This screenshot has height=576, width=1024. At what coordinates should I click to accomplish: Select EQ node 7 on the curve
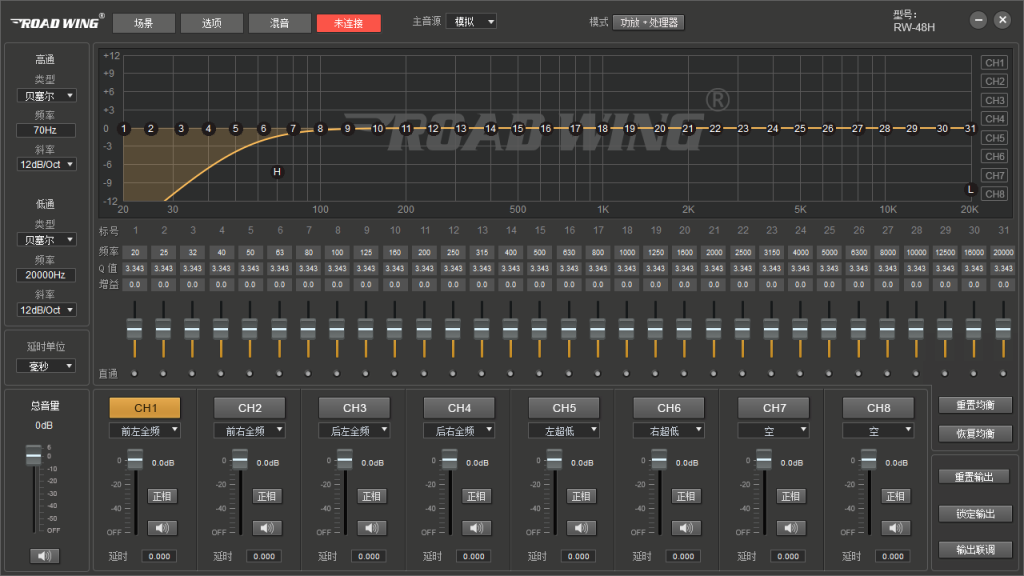tap(293, 129)
